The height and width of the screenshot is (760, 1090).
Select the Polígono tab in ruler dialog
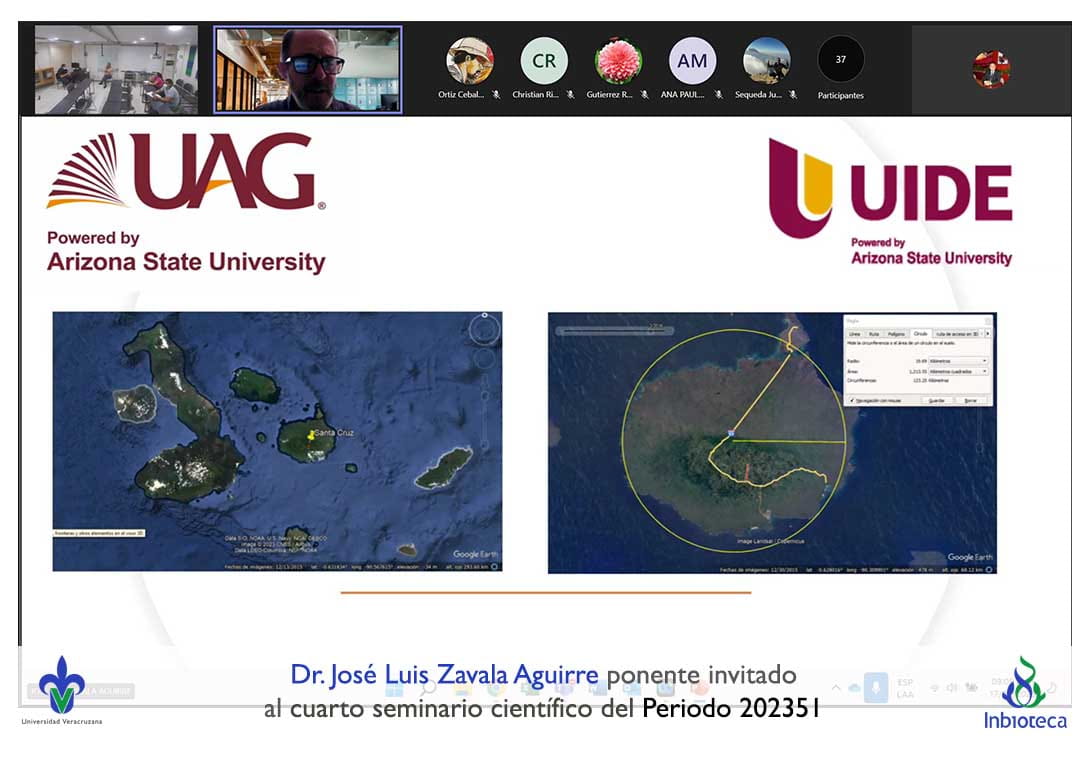coord(894,334)
